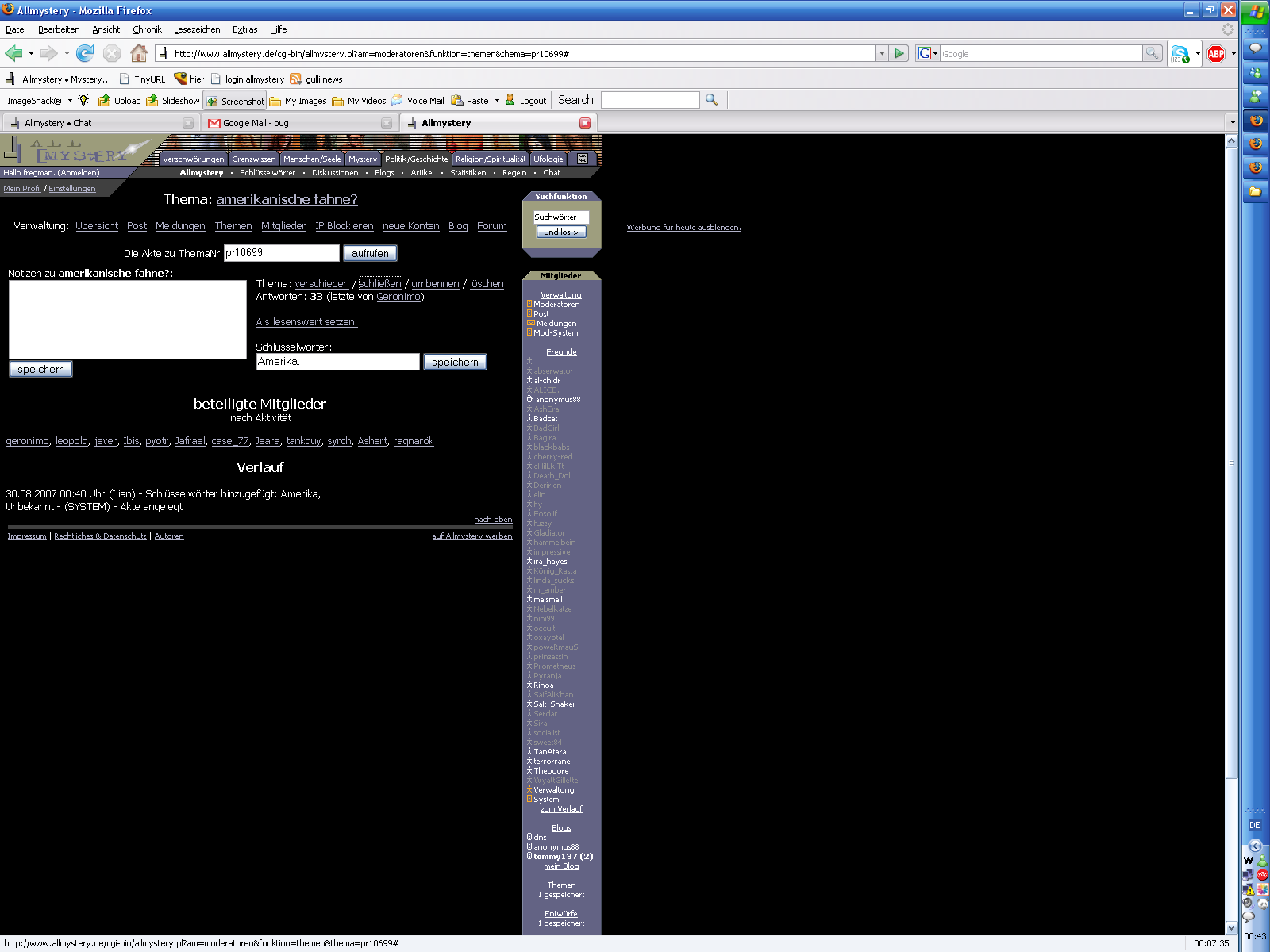
Task: Open the gulli news feed bookmark
Action: pyautogui.click(x=317, y=79)
